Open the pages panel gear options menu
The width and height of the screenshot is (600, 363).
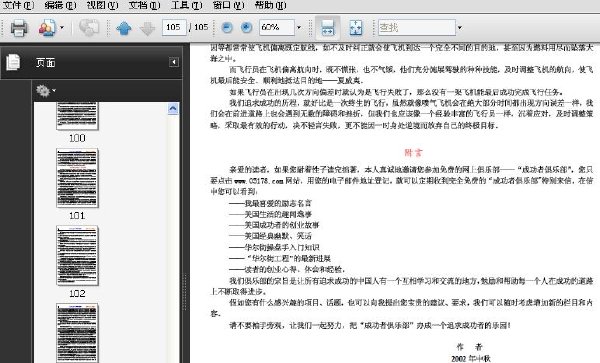coord(46,91)
